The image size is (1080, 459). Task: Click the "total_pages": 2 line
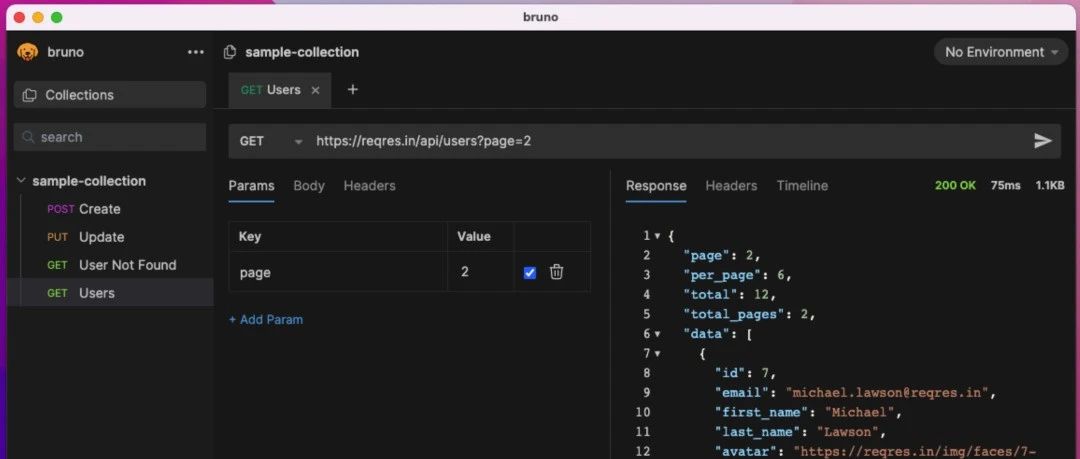pos(749,314)
